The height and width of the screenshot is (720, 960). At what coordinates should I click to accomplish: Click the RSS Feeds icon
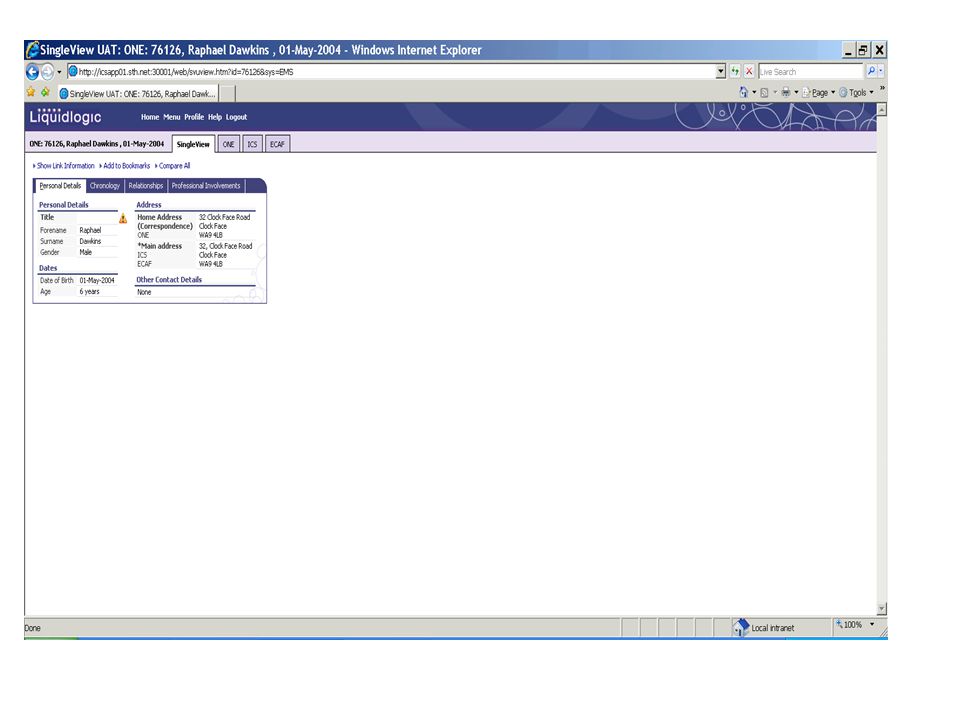[x=764, y=92]
